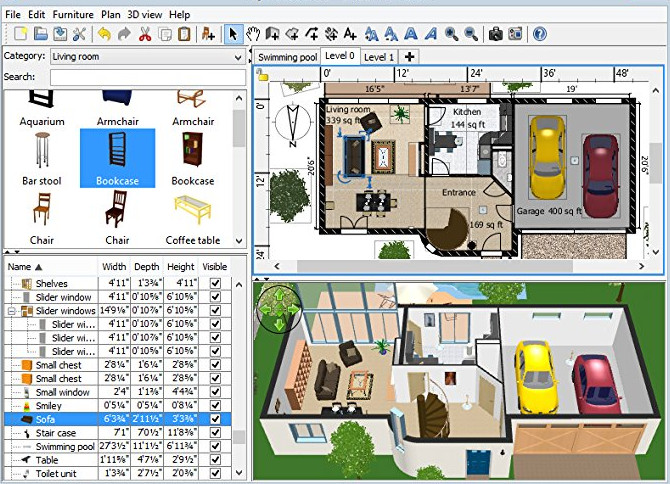
Task: Zoom out of the plan
Action: (x=471, y=34)
